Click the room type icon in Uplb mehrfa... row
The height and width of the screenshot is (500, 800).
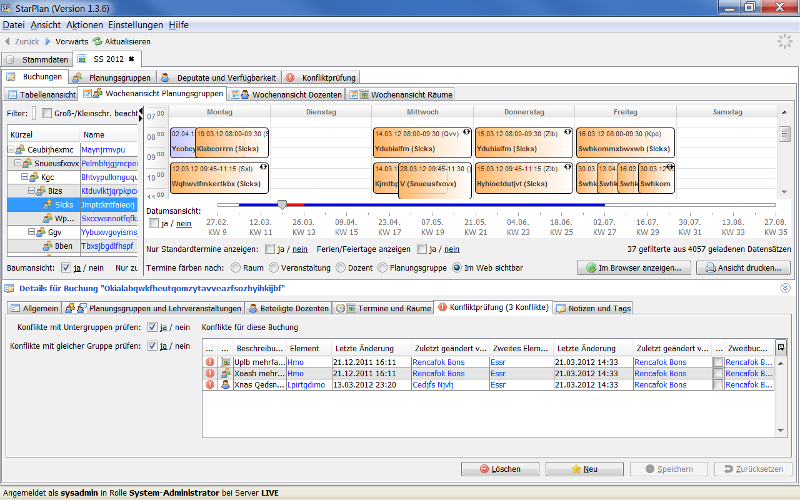point(225,362)
